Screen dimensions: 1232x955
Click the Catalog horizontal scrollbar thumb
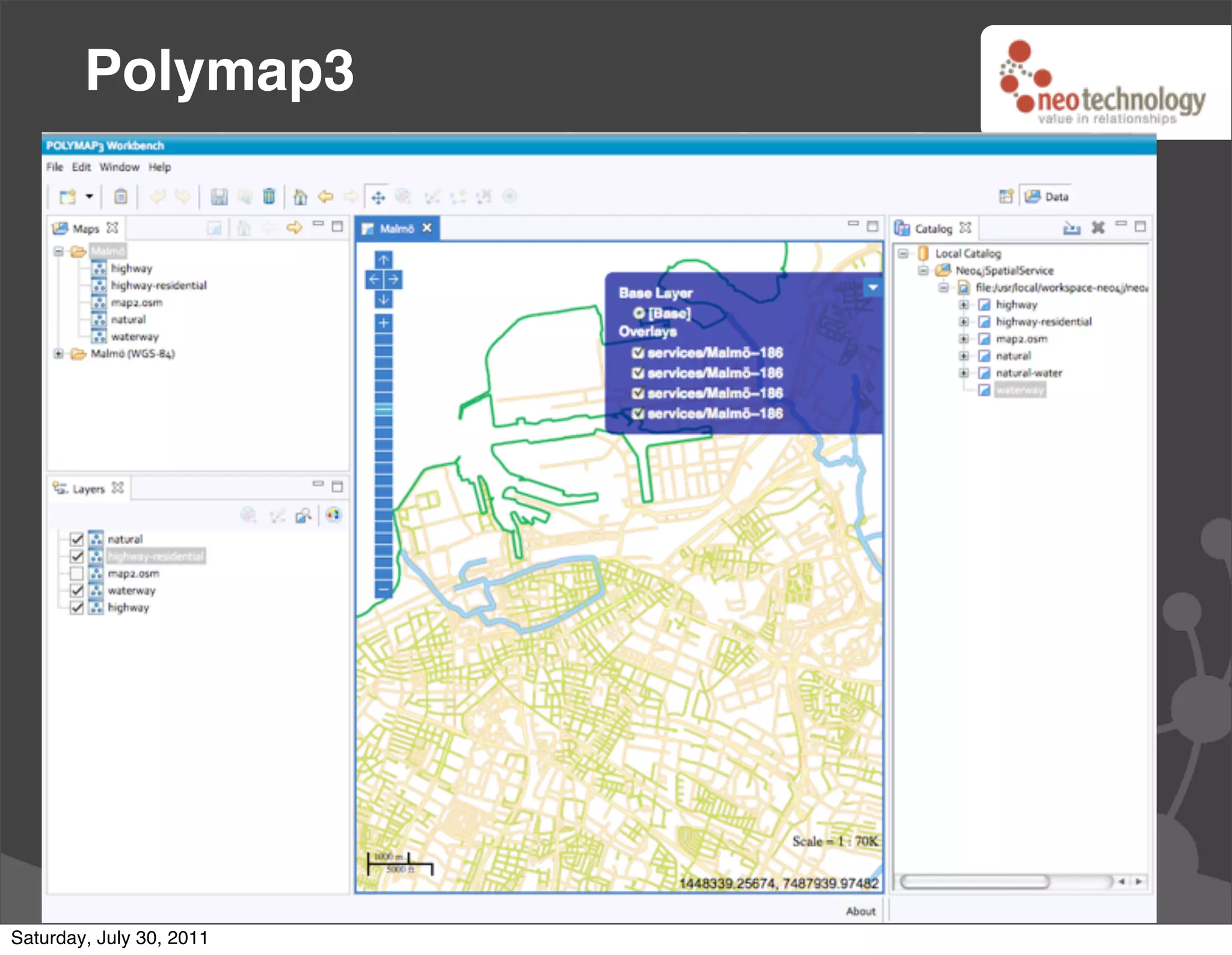click(975, 882)
